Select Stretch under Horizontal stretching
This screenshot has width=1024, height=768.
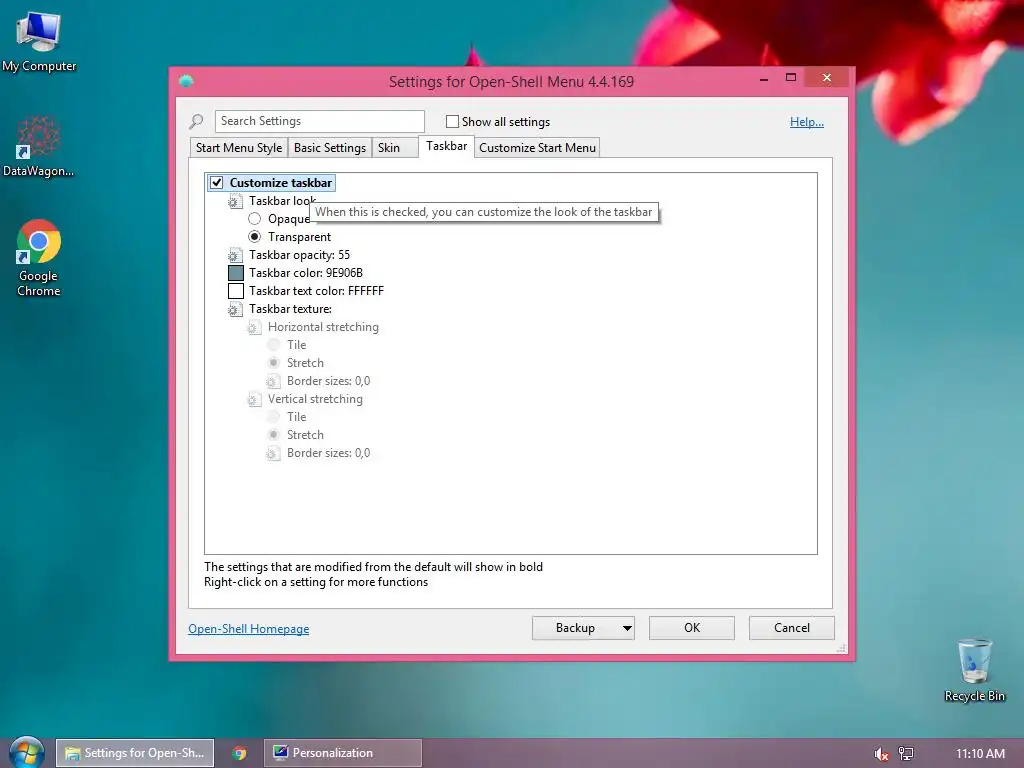pyautogui.click(x=274, y=362)
